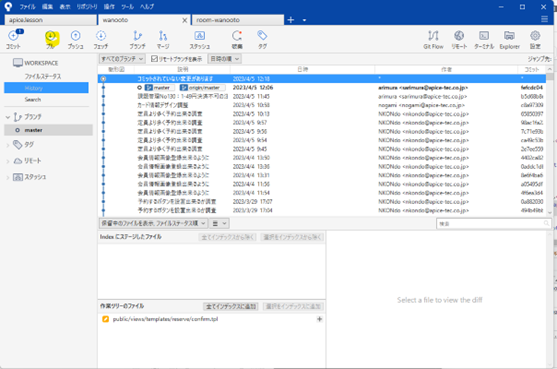Select the master branch in the sidebar
This screenshot has height=369, width=557.
(x=48, y=130)
